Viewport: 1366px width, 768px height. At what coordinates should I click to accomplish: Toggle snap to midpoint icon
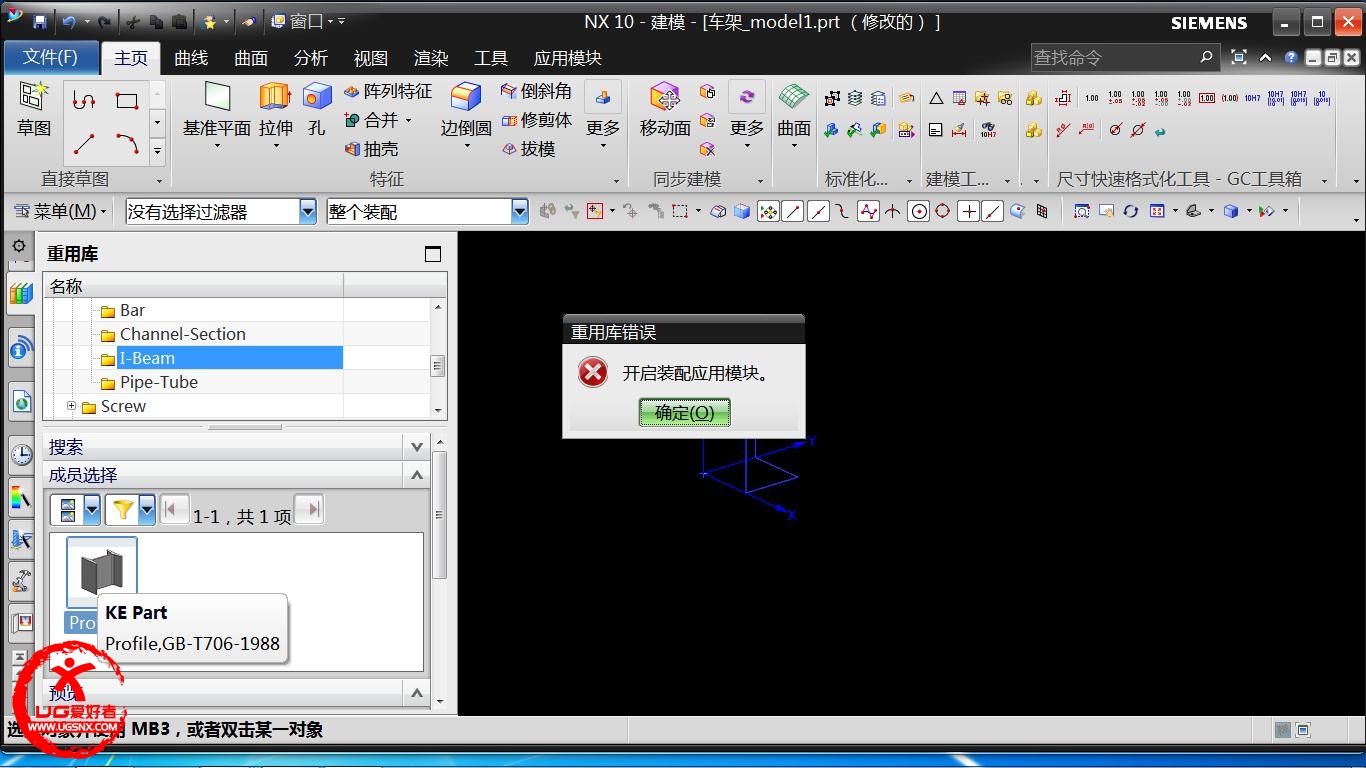click(x=817, y=211)
